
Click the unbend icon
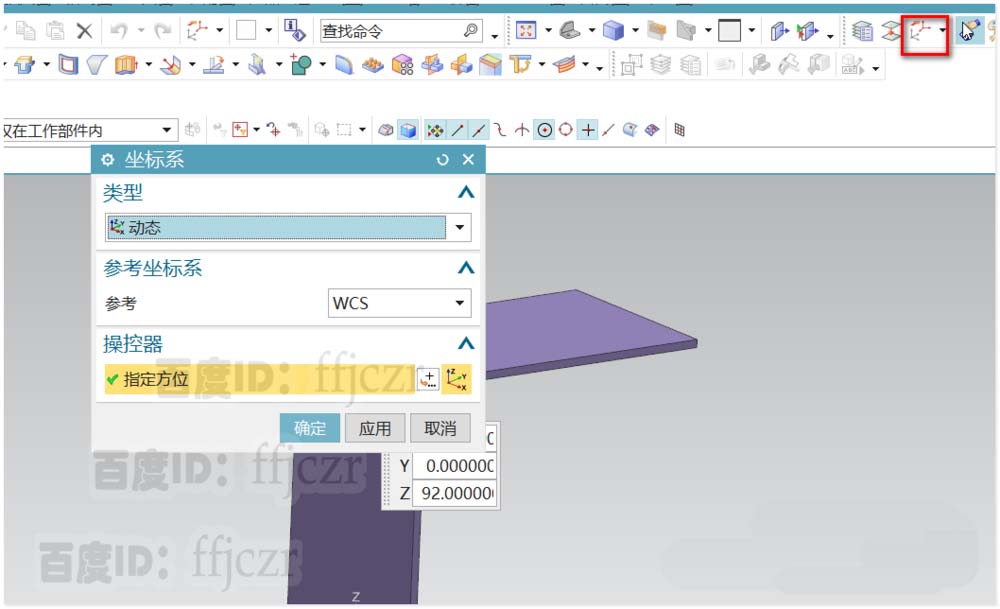(213, 65)
